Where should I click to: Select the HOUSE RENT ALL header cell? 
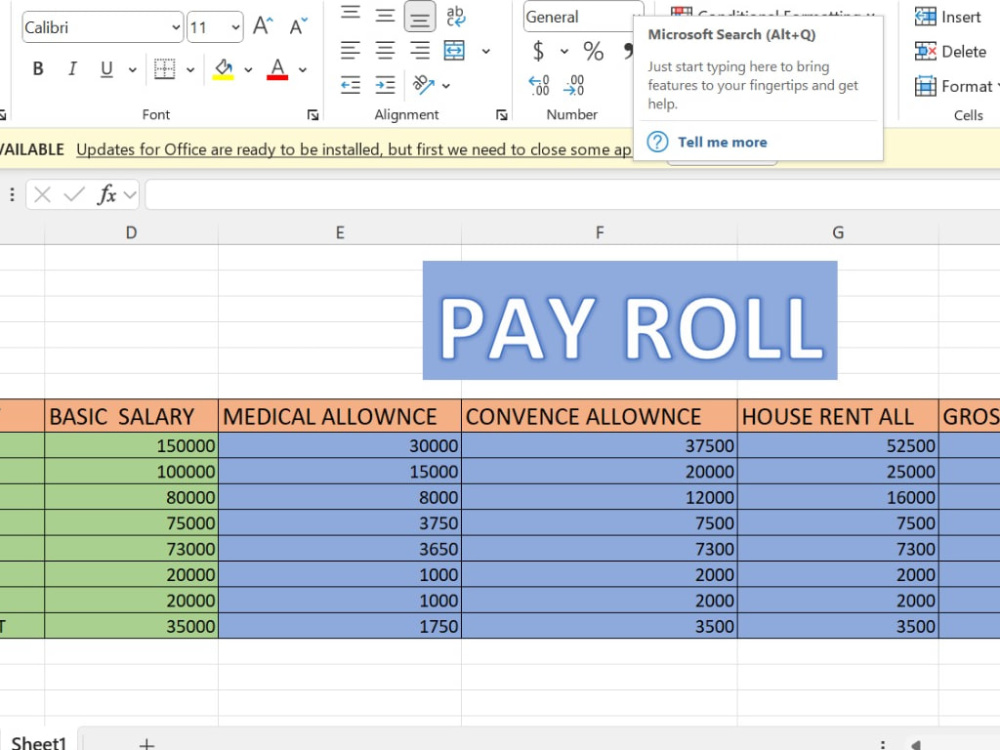tap(838, 416)
